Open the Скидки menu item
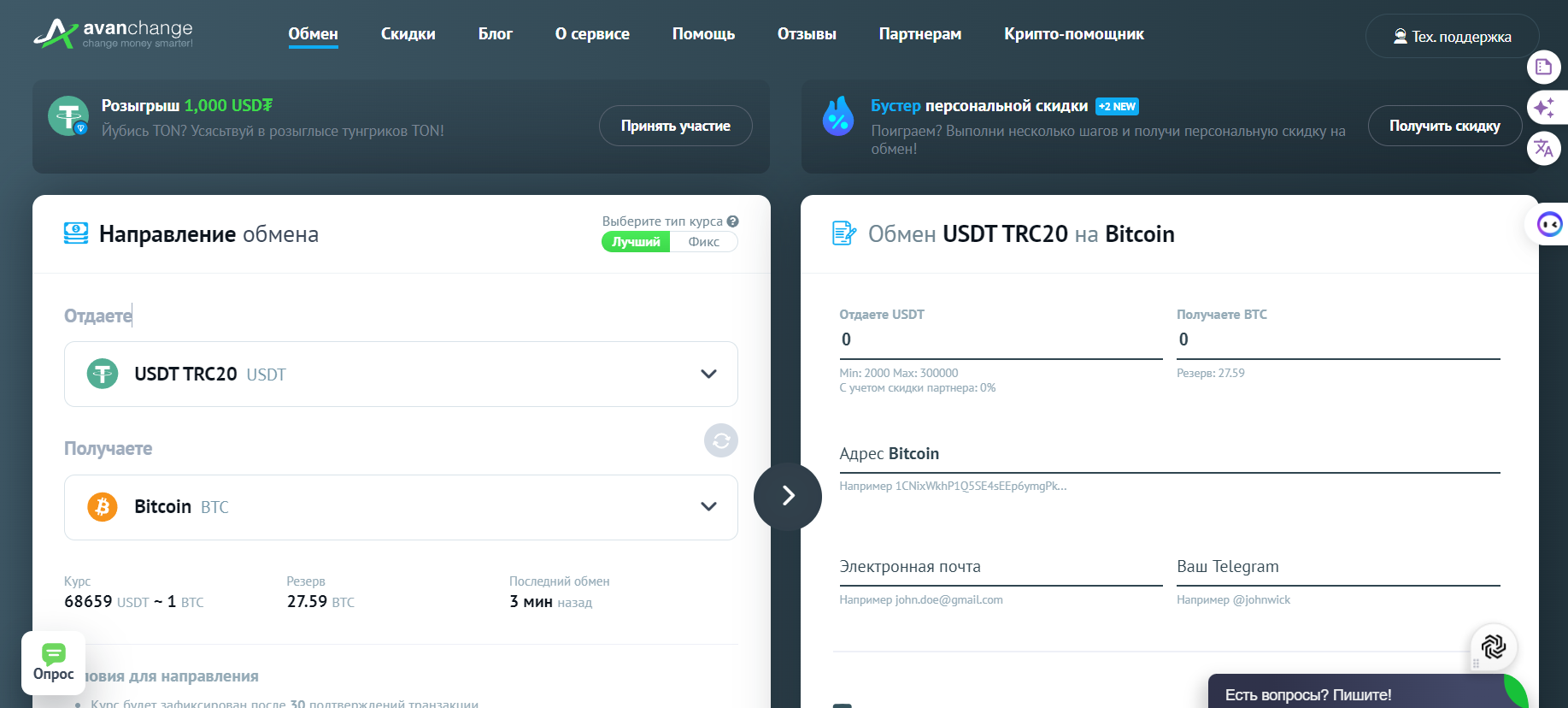The height and width of the screenshot is (708, 1568). tap(408, 34)
